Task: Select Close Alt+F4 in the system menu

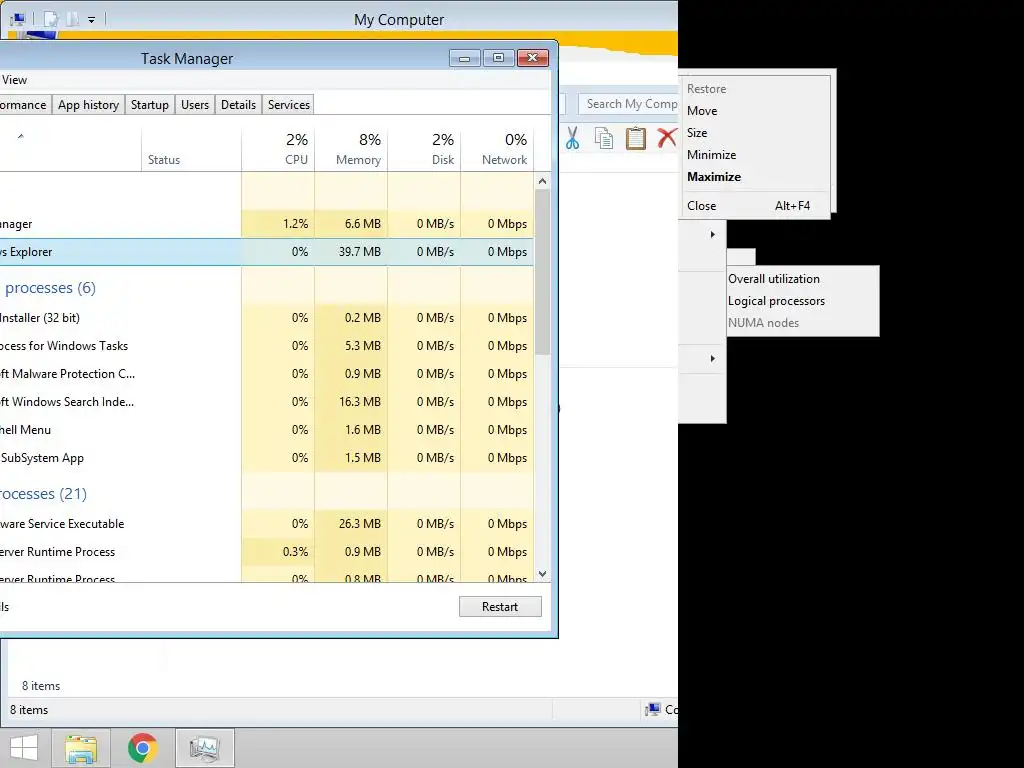Action: click(756, 206)
